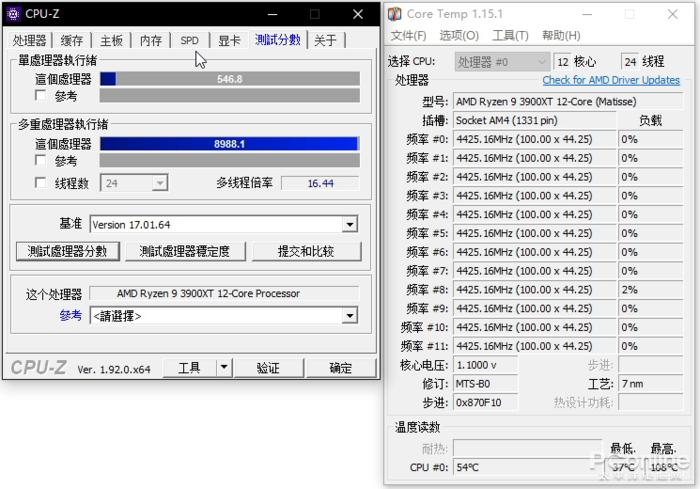Open the 关于 tab in CPU-Z
The width and height of the screenshot is (700, 489).
click(x=325, y=40)
